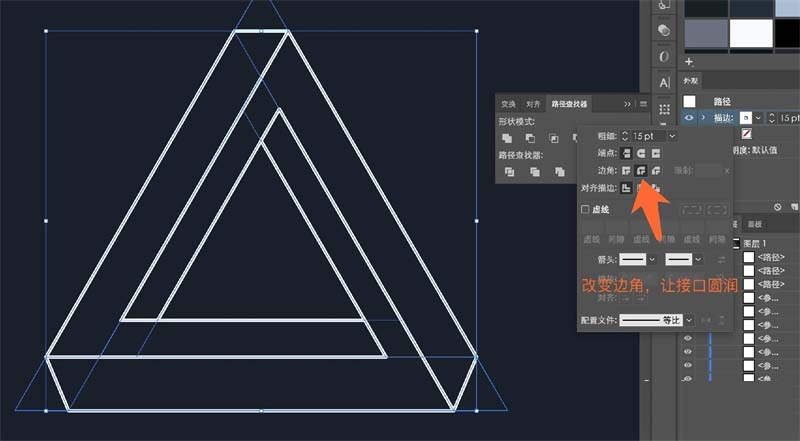800x441 pixels.
Task: Select butt cap endpoint style
Action: (626, 153)
